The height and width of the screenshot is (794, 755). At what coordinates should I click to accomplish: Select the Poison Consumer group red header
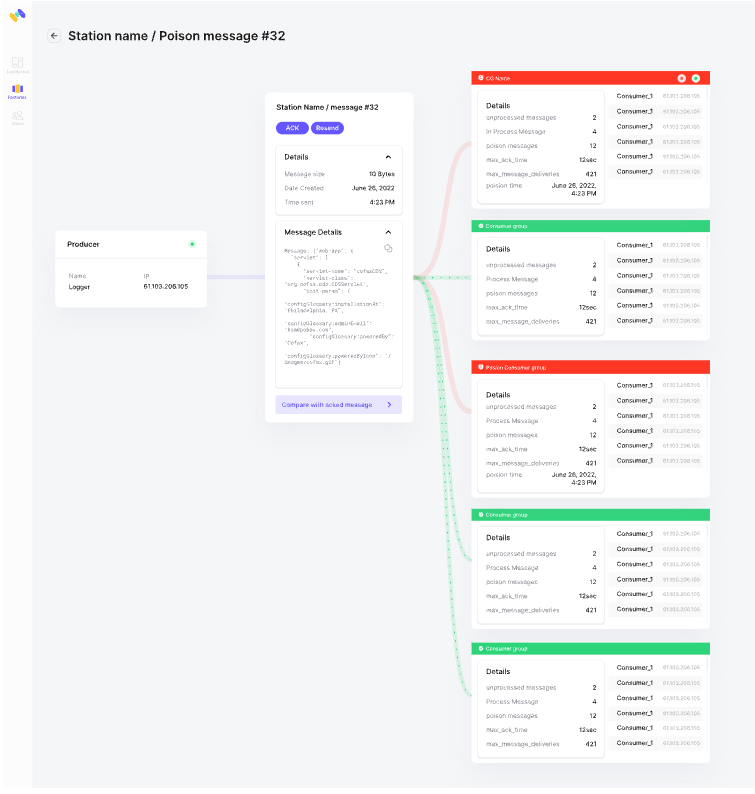point(590,367)
